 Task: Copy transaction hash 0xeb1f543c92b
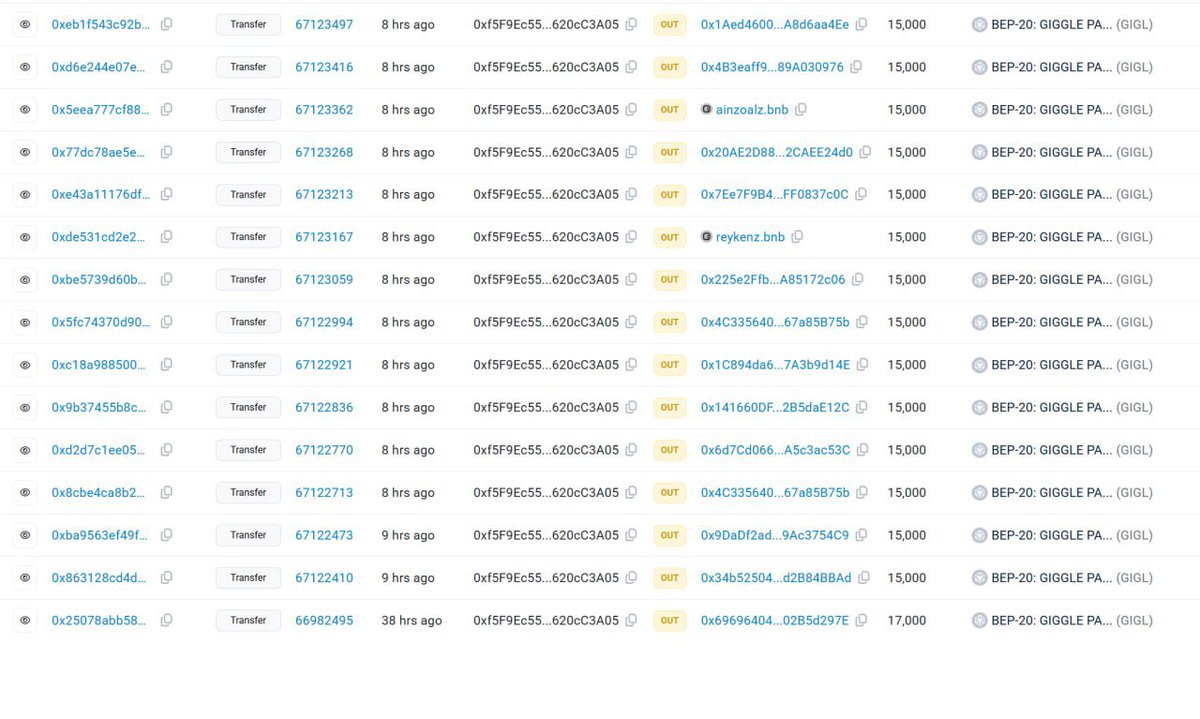pos(166,24)
